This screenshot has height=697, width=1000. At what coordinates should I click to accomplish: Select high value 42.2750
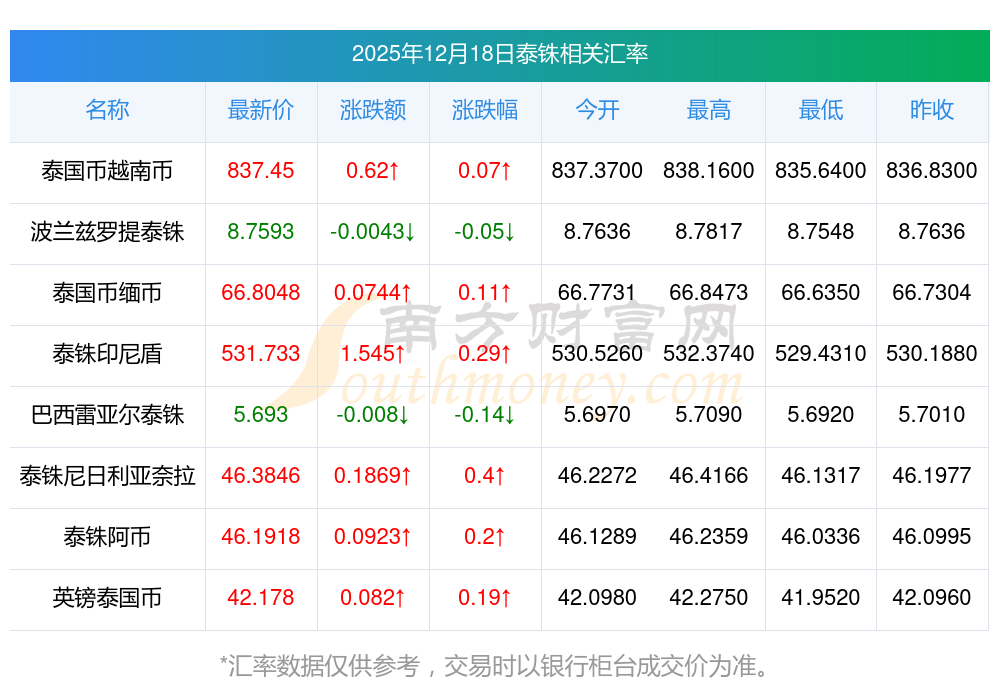[x=709, y=598]
